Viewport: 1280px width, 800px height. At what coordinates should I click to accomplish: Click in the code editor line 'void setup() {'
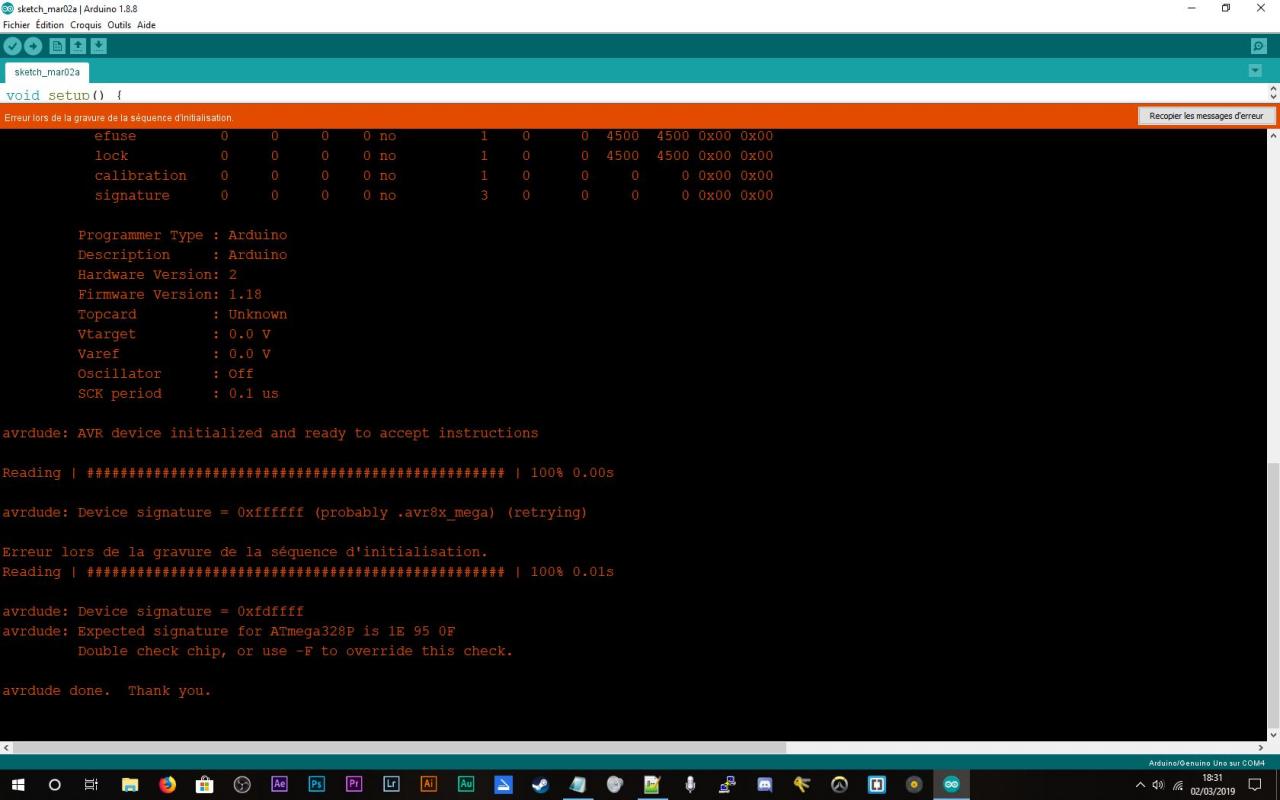[x=64, y=95]
